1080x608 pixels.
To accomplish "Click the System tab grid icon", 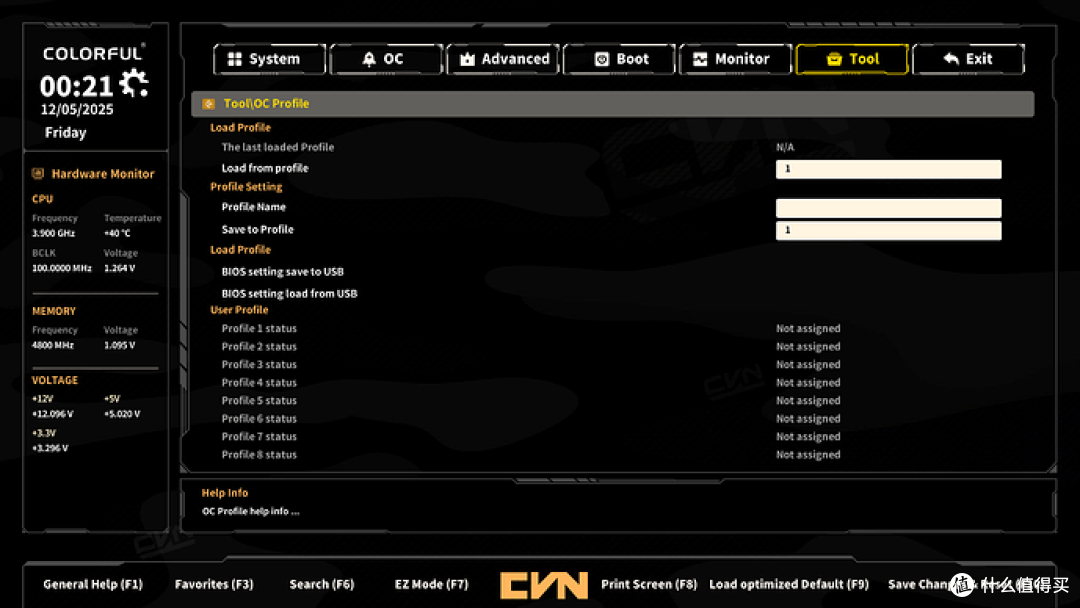I will click(235, 59).
